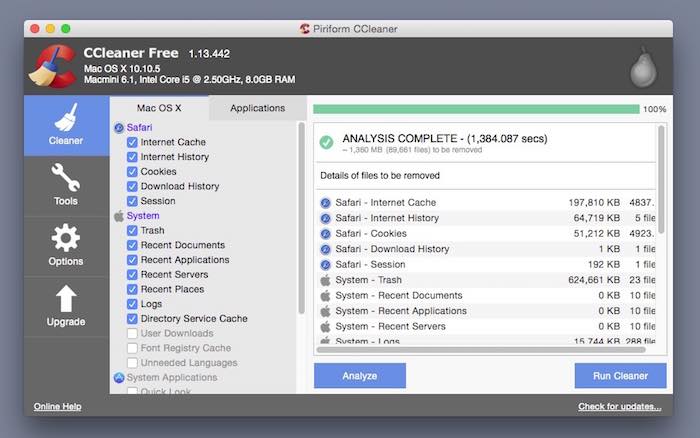
Task: Uncheck Download History checkbox
Action: tap(132, 187)
